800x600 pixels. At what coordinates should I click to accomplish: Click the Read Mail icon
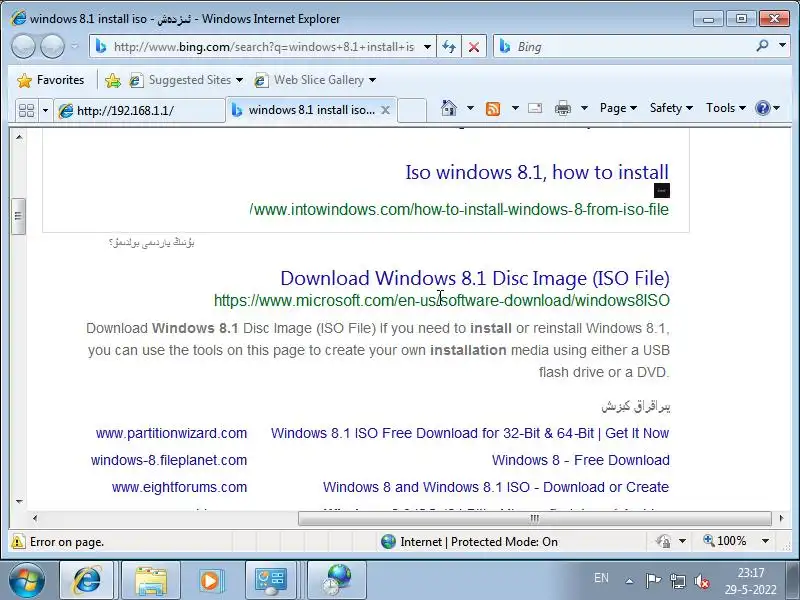point(535,108)
